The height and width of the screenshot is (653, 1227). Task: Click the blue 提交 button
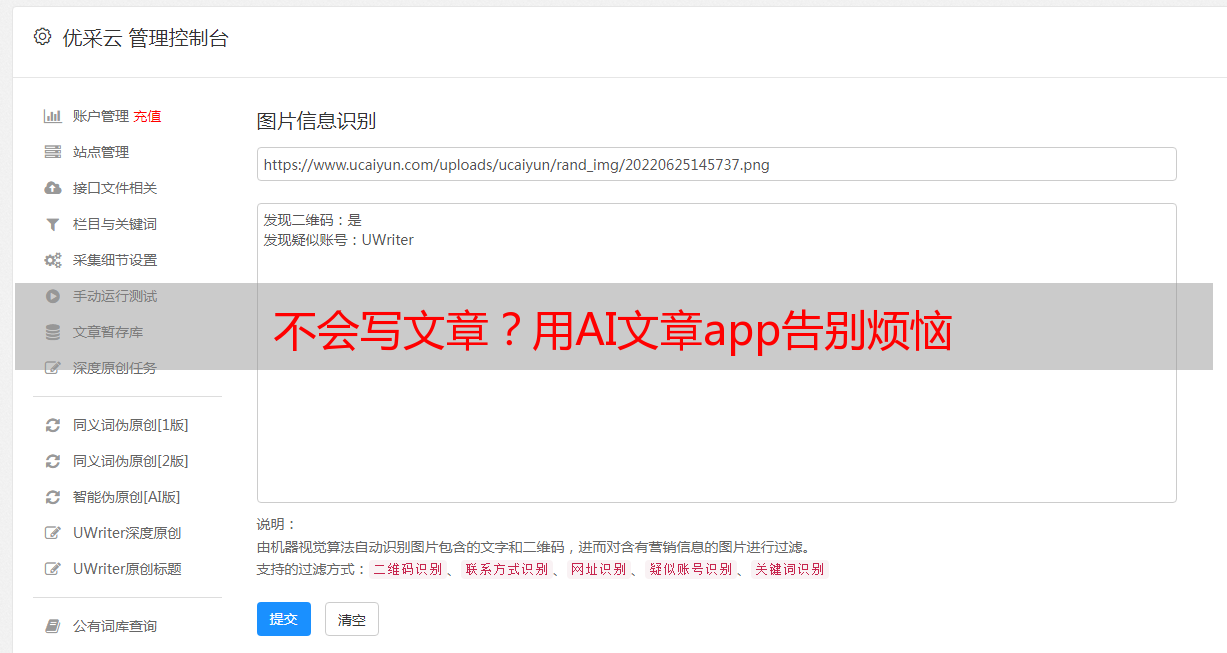[x=284, y=619]
